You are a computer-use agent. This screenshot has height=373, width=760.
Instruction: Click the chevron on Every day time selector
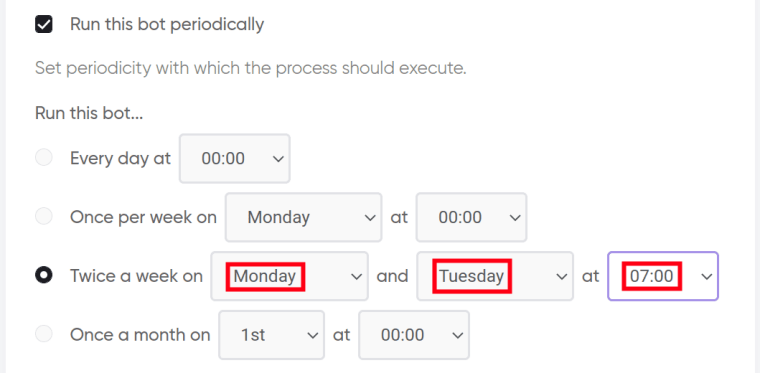(x=278, y=159)
